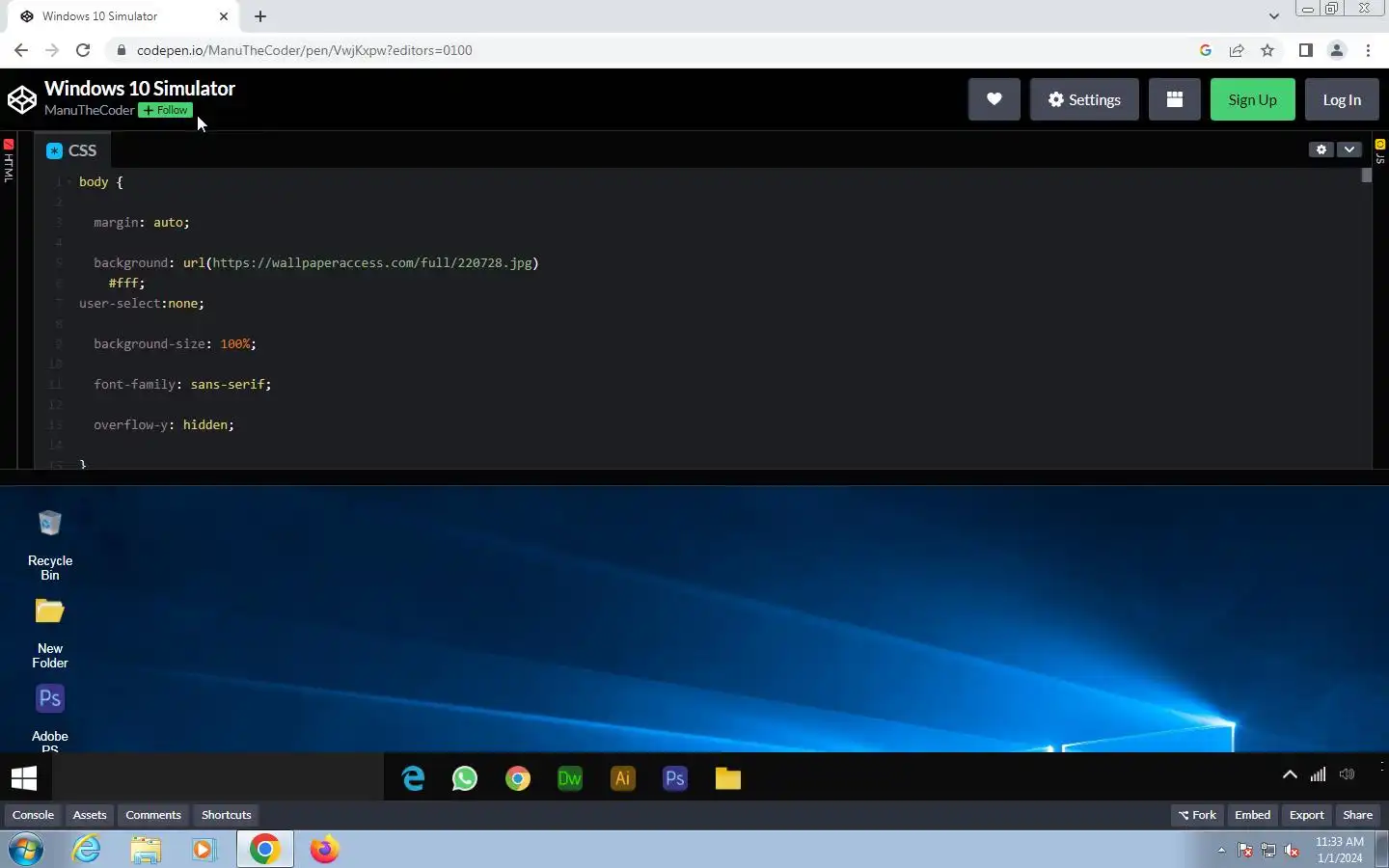Click the CodePen logo icon

(22, 99)
